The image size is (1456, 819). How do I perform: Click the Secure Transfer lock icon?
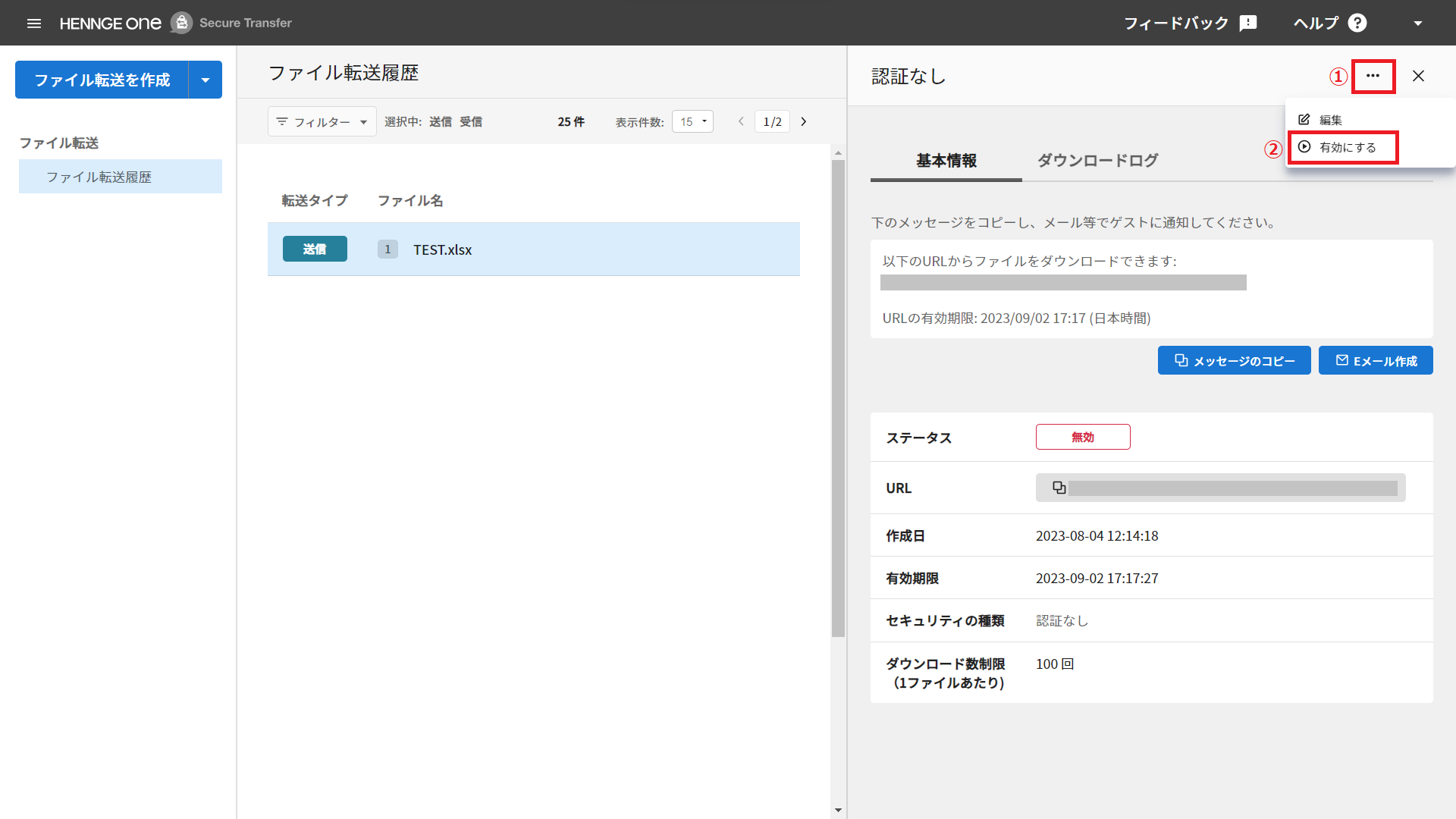tap(181, 23)
